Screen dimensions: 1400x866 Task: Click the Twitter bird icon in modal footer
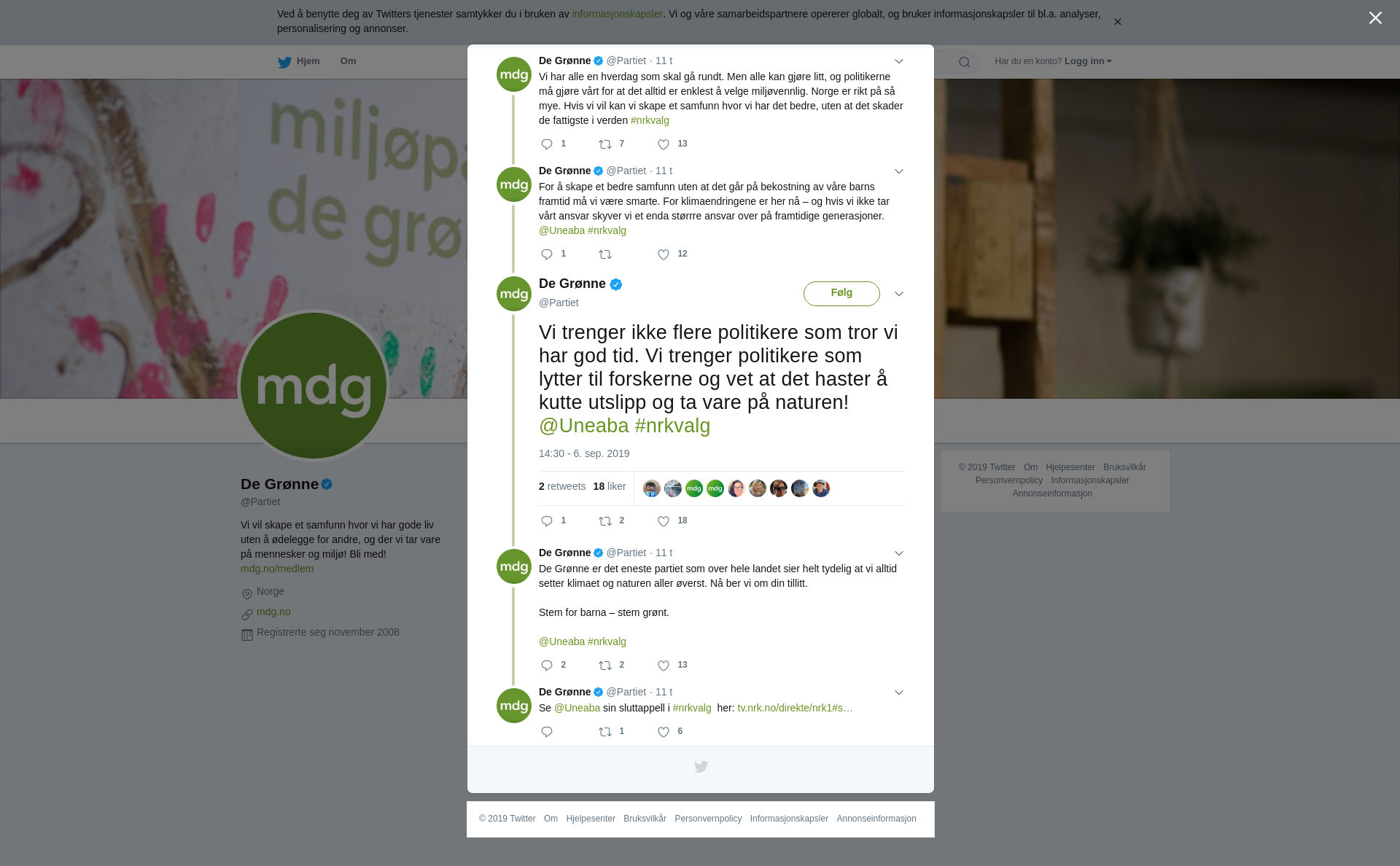tap(701, 767)
